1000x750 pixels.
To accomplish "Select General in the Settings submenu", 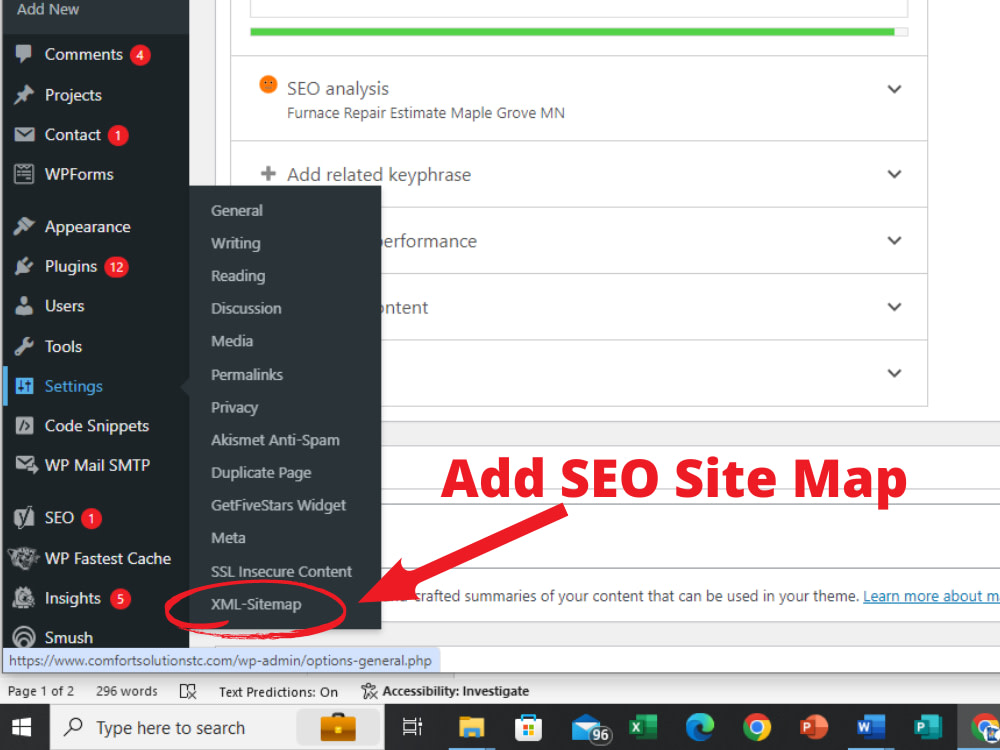I will (x=237, y=210).
